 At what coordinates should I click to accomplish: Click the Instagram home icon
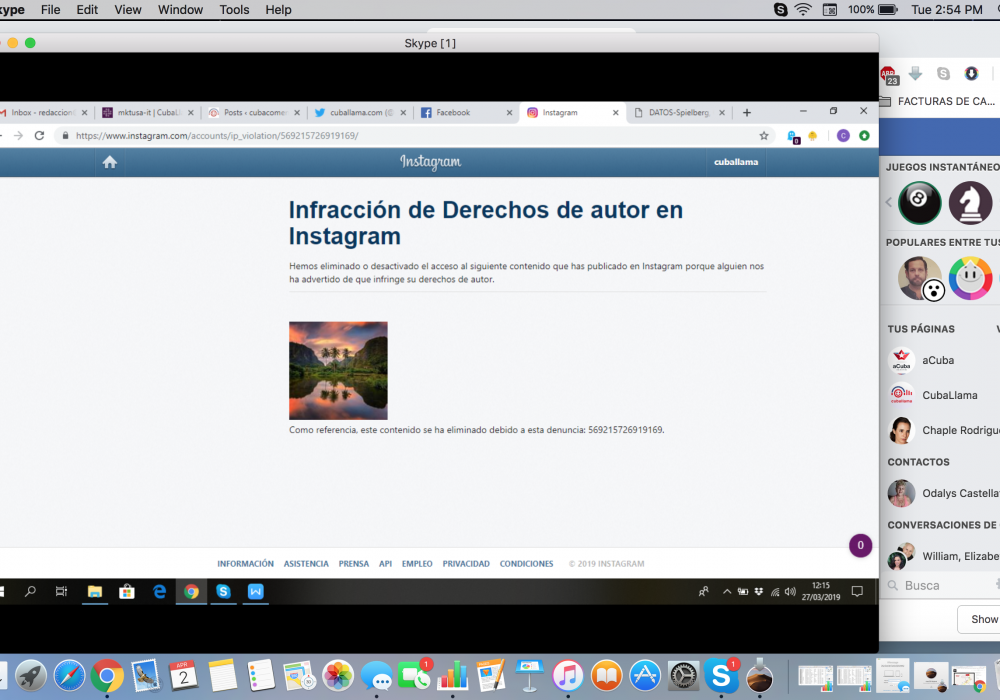110,162
